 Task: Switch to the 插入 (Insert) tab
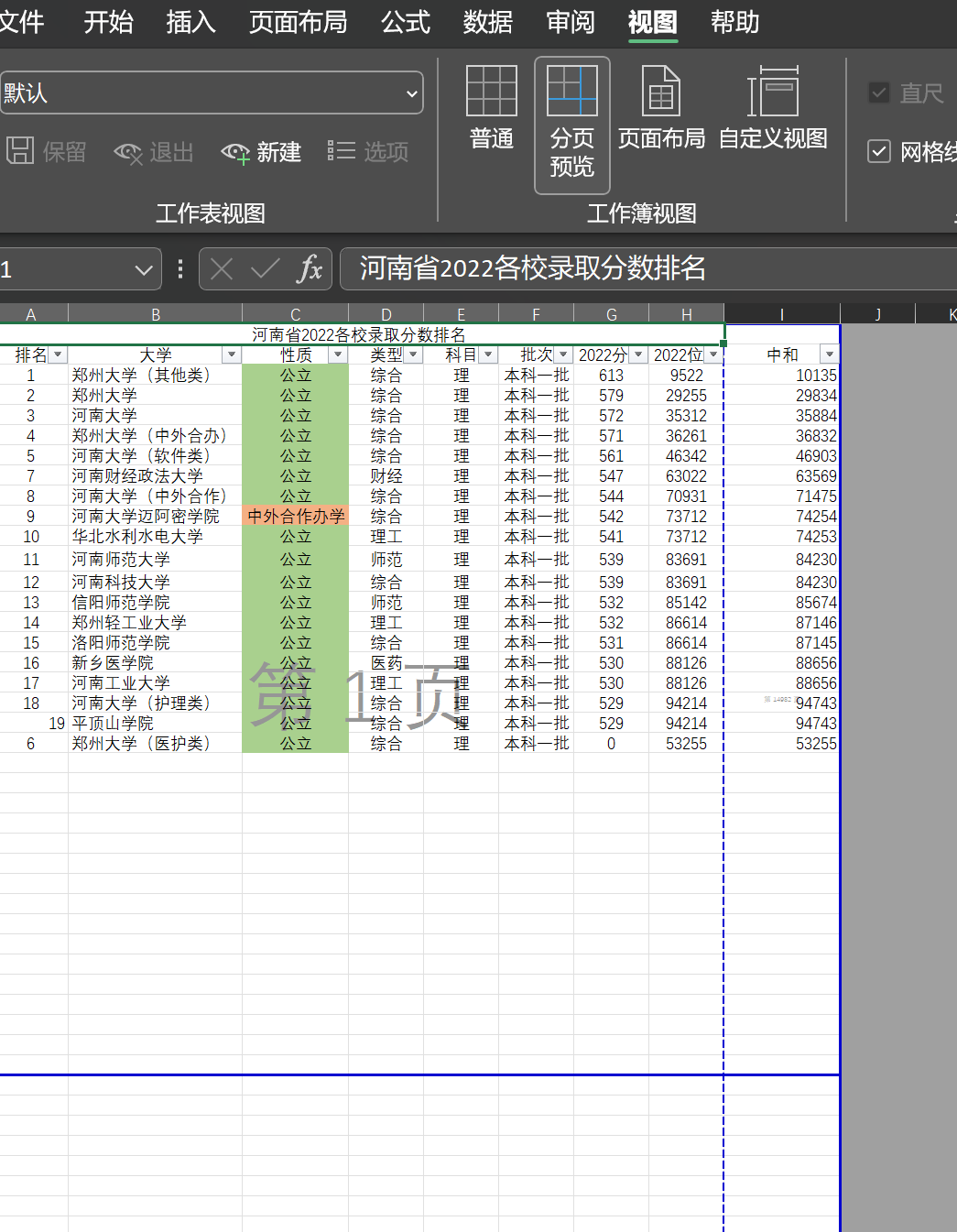click(191, 22)
